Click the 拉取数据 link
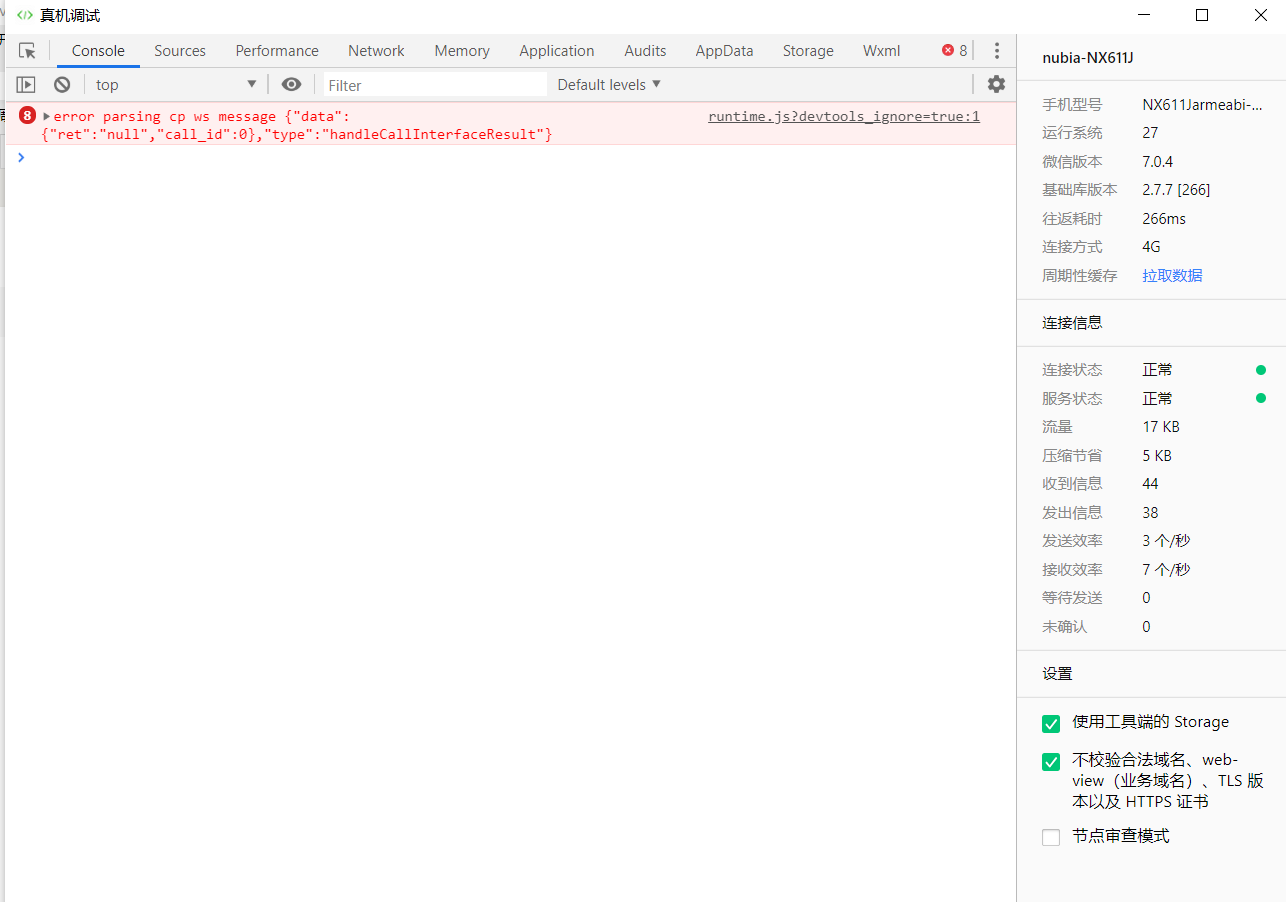This screenshot has height=902, width=1286. (x=1173, y=275)
